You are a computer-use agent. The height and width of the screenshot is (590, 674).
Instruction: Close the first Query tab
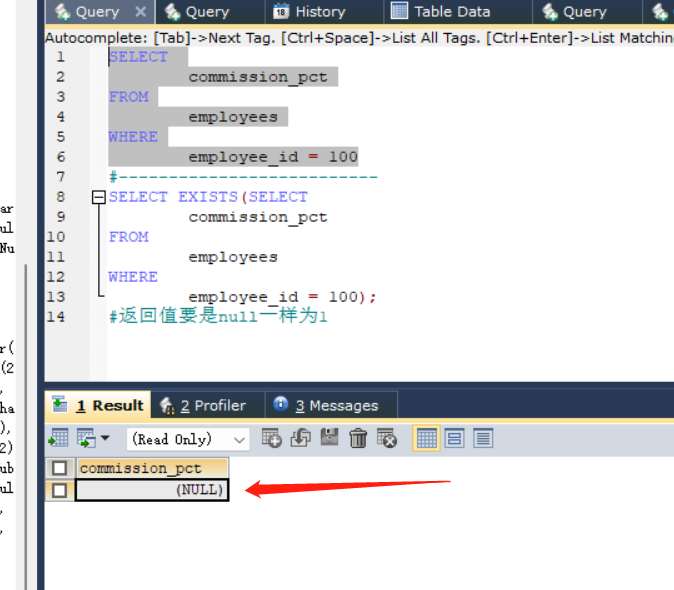pyautogui.click(x=141, y=12)
